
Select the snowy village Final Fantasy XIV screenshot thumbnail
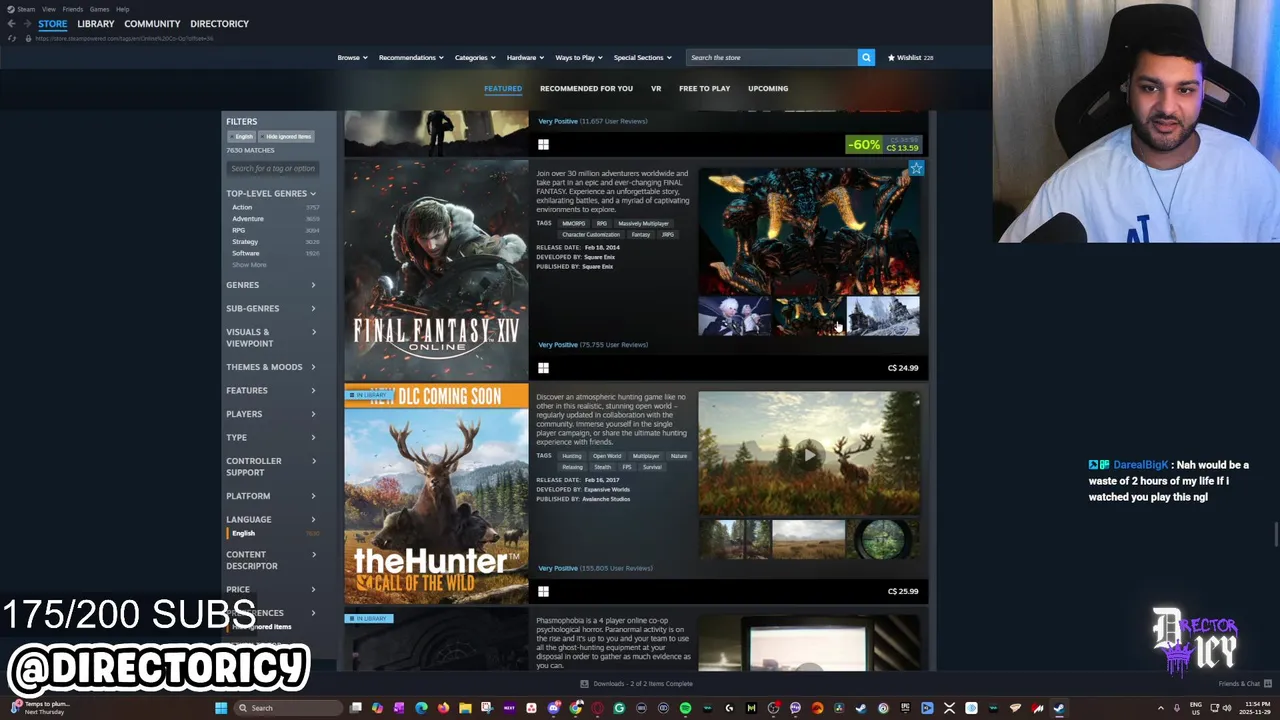click(883, 316)
